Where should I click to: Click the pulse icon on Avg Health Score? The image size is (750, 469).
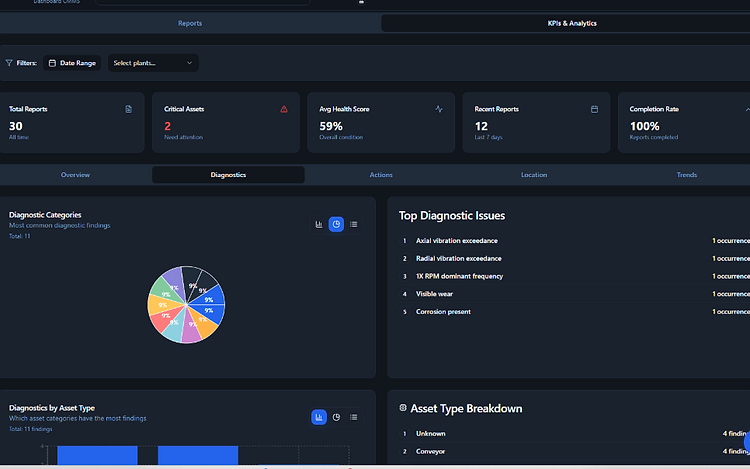point(439,109)
